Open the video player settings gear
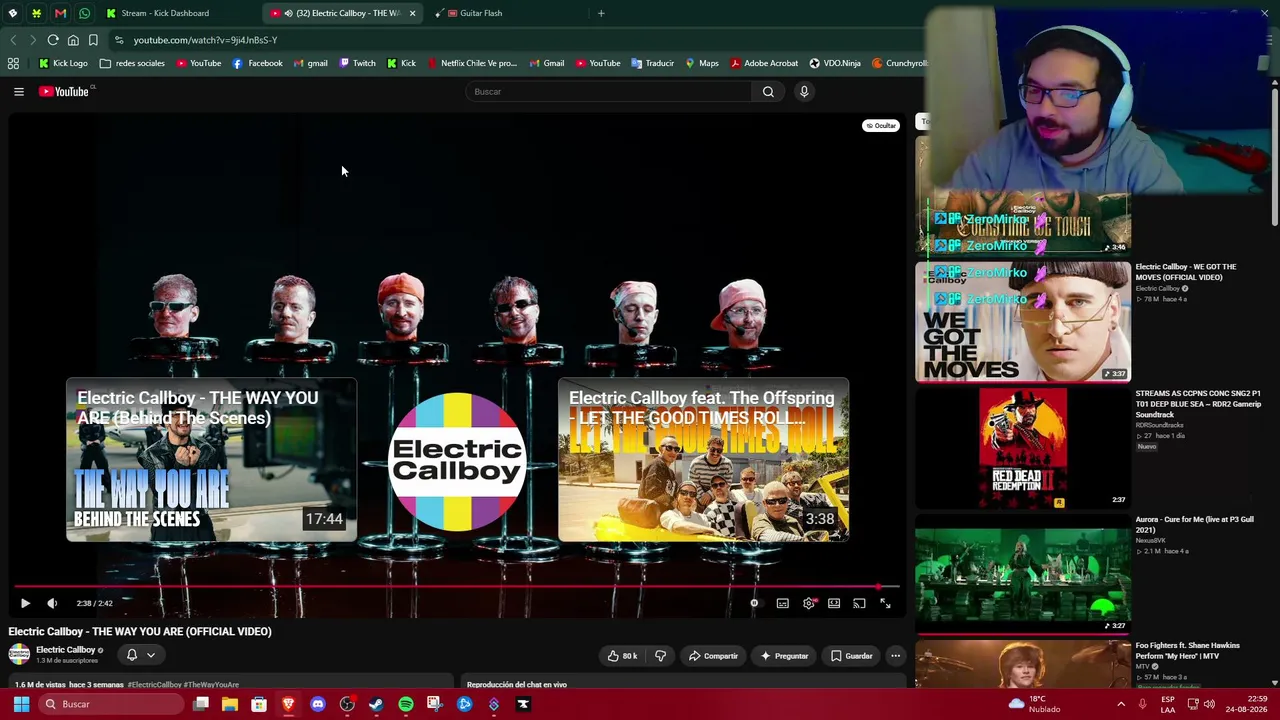The height and width of the screenshot is (720, 1280). point(809,603)
